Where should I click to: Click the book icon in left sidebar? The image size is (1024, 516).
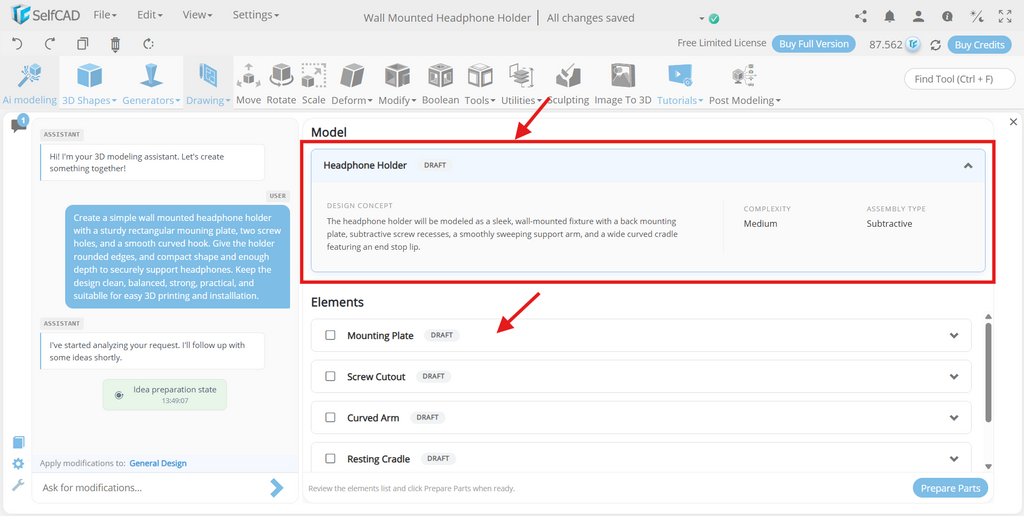point(18,442)
